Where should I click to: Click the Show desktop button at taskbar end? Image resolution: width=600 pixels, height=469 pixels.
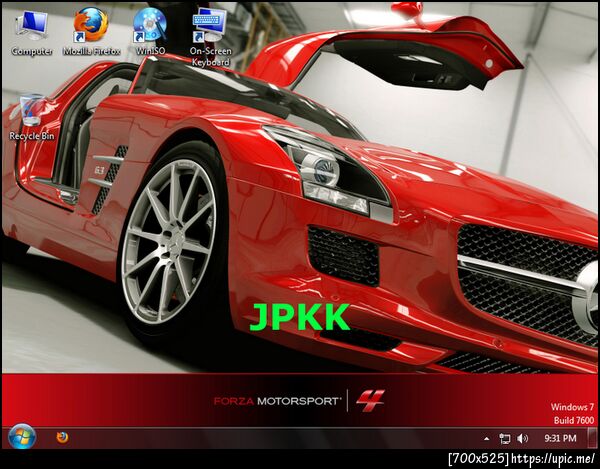(591, 438)
